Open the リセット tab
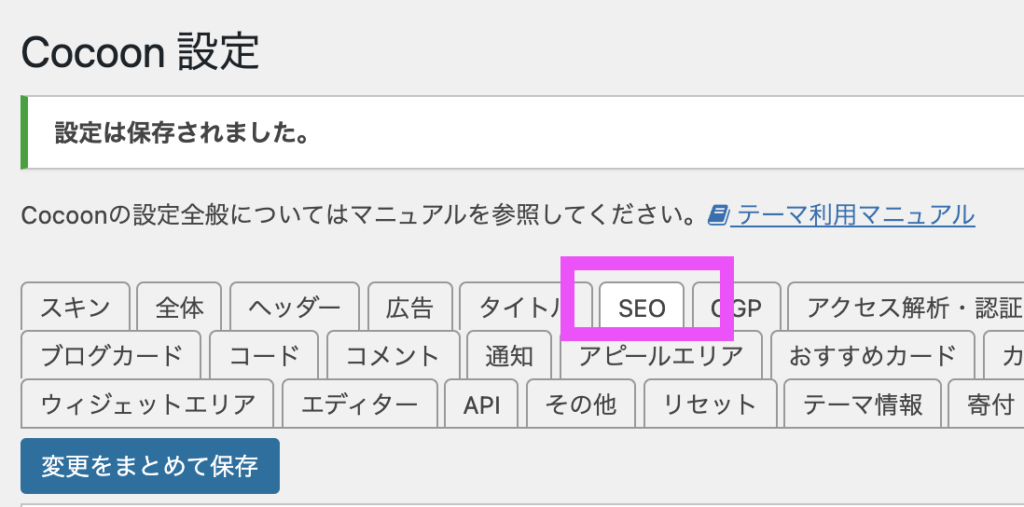The width and height of the screenshot is (1024, 507). (709, 405)
